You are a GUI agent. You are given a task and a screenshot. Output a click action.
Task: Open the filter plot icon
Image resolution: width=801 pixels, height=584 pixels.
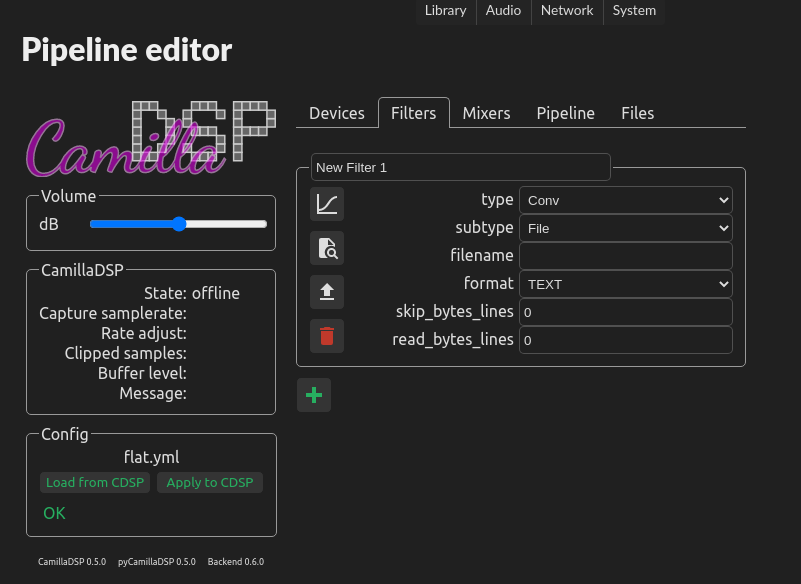click(326, 204)
